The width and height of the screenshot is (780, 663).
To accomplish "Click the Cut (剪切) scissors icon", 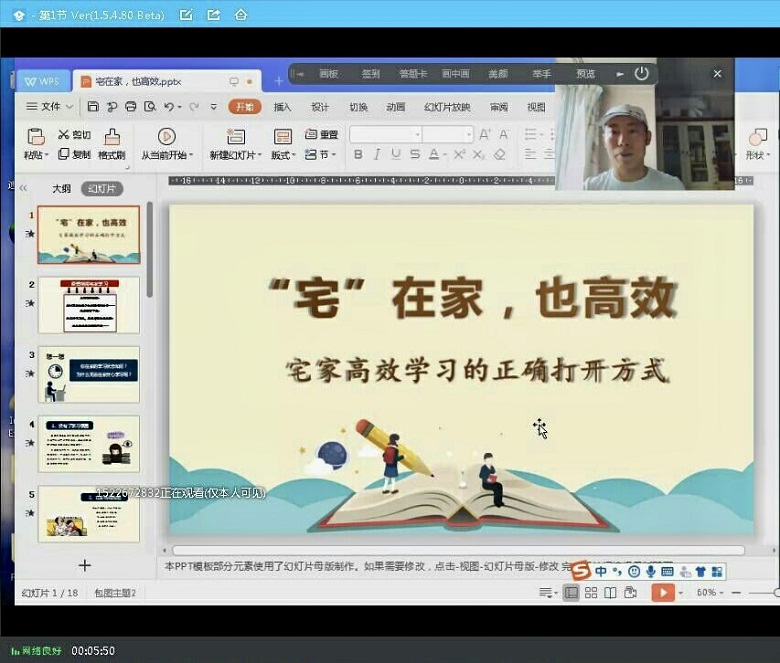I will (x=64, y=135).
